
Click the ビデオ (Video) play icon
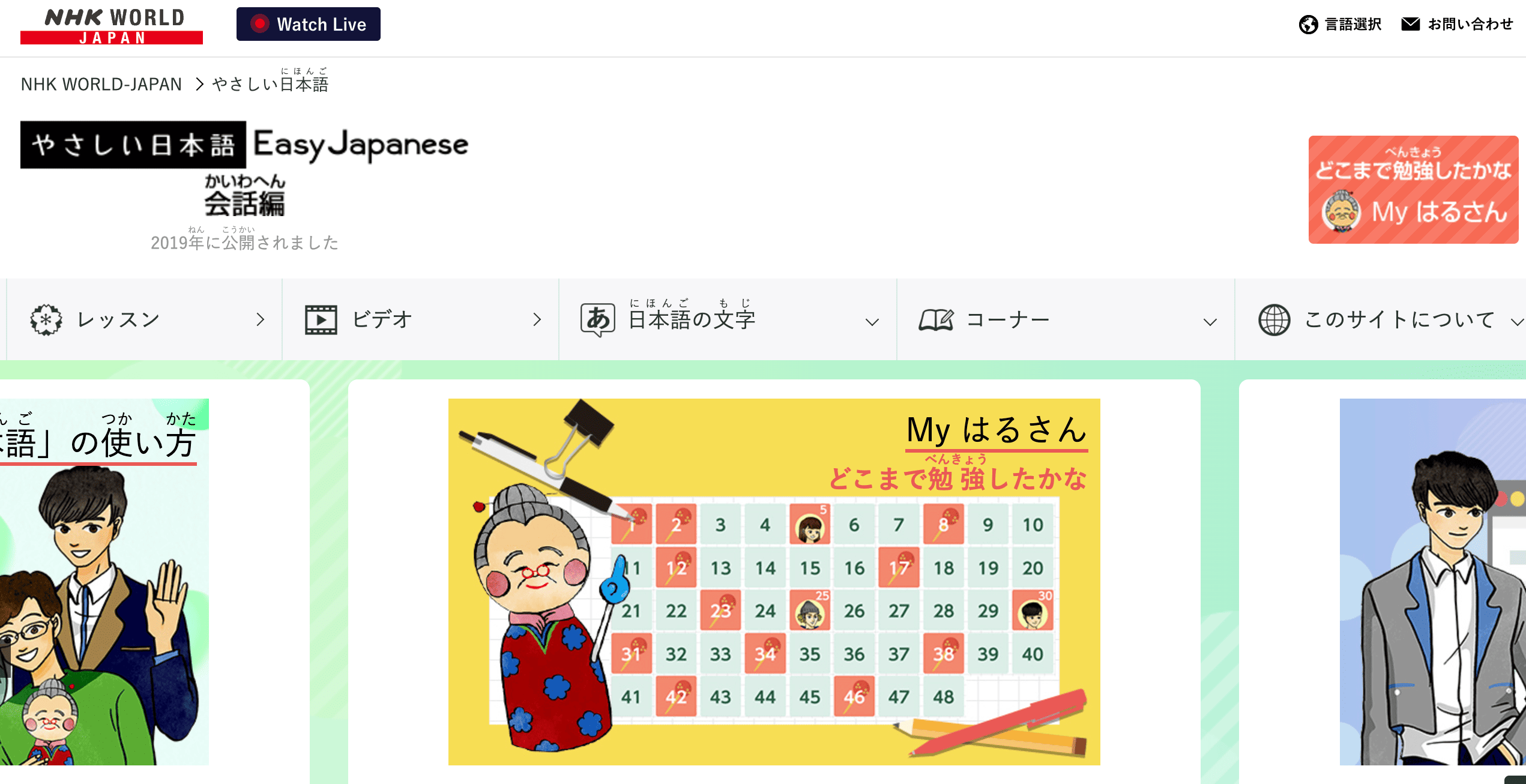[320, 320]
